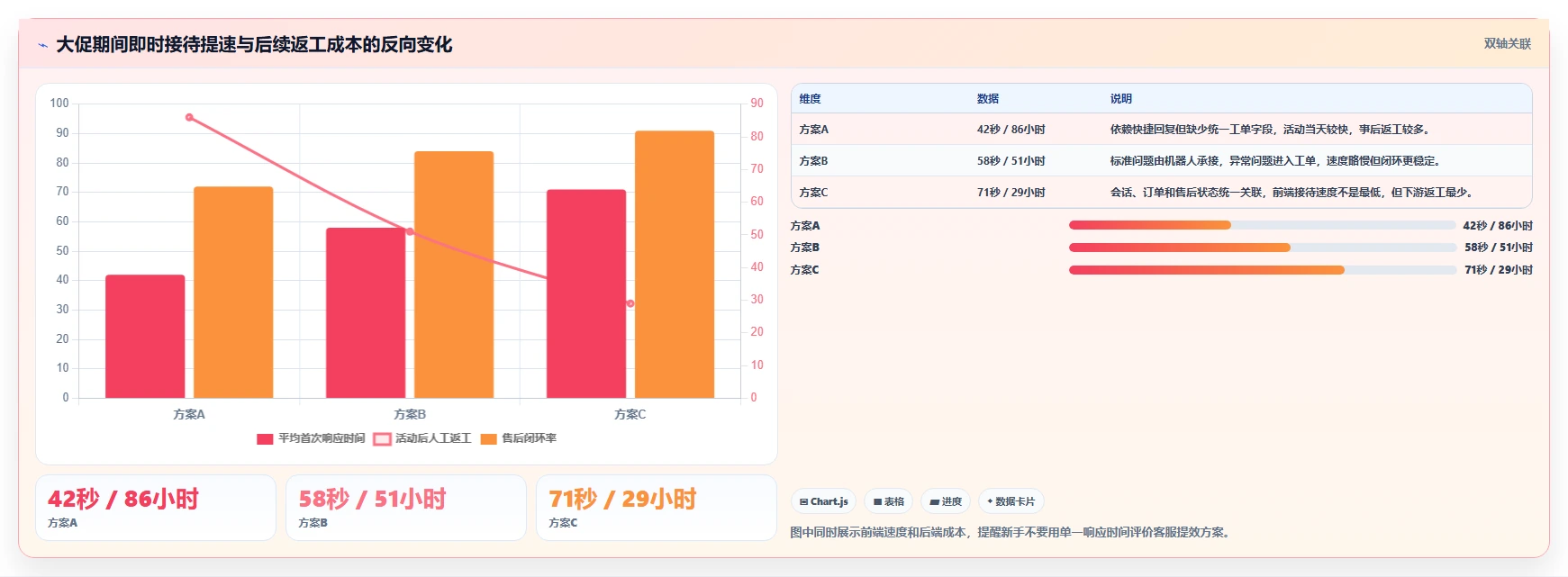This screenshot has width=1568, height=577.
Task: Click the 方案B label on chart x-axis
Action: (410, 414)
